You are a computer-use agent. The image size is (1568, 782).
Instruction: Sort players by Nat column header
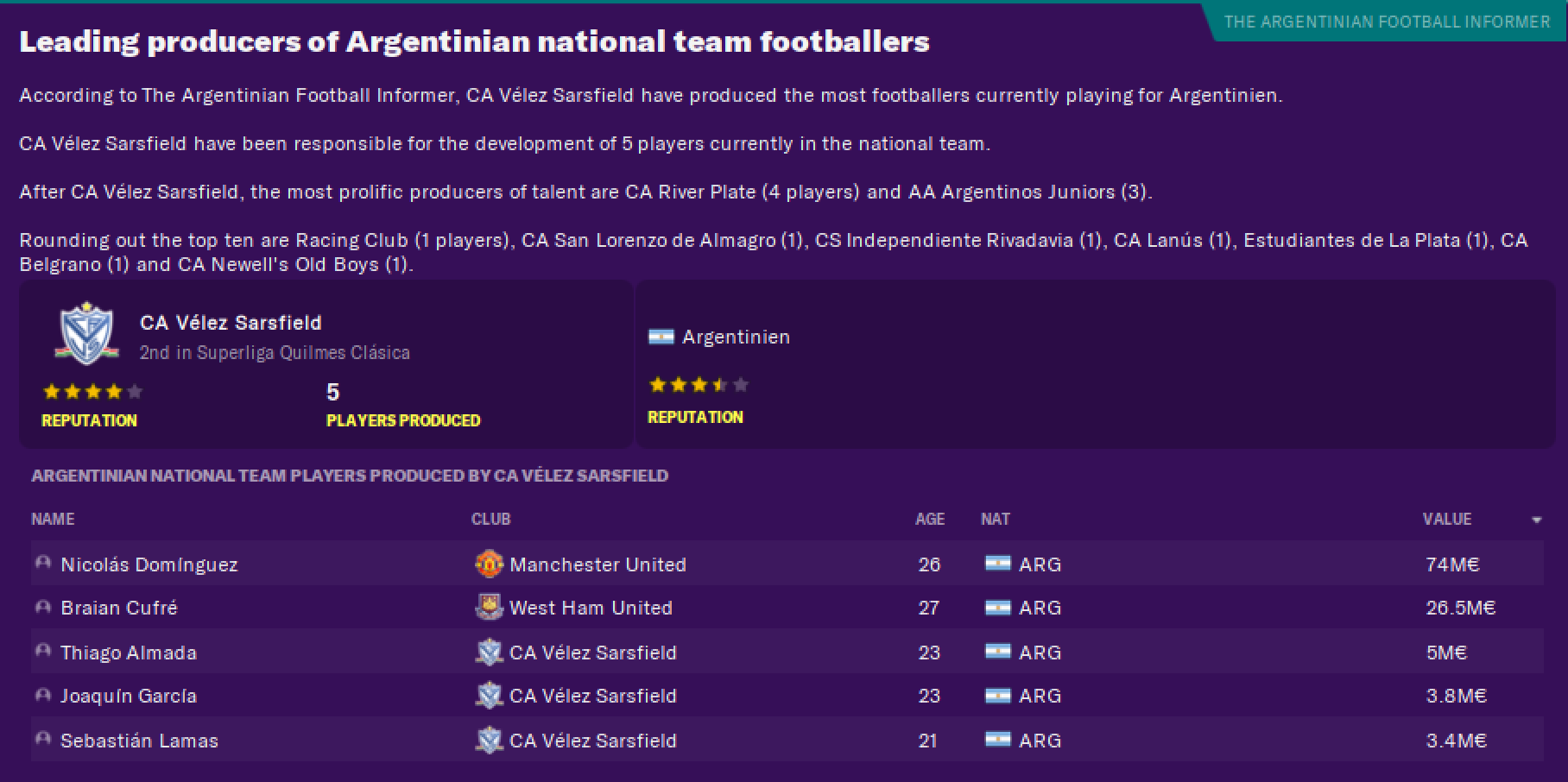pos(996,519)
